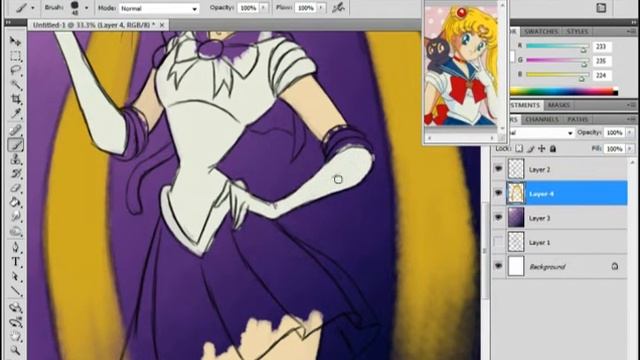Image resolution: width=640 pixels, height=360 pixels.
Task: Select the Hand tool
Action: 15,337
